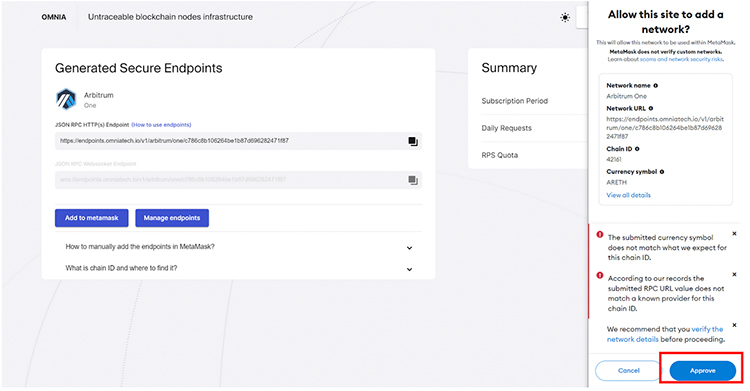Open the How to use endpoints link
The height and width of the screenshot is (391, 750).
tap(161, 125)
